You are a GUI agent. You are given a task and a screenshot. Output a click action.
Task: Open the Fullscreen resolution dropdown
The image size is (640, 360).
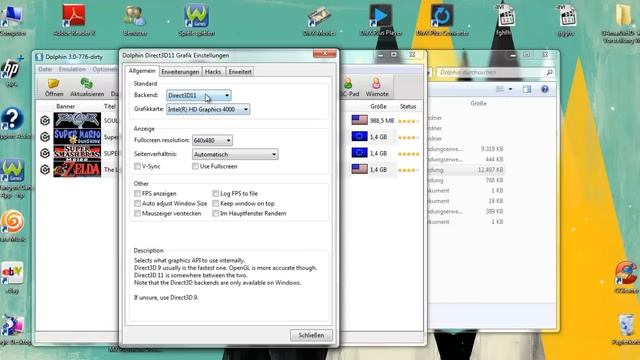pyautogui.click(x=212, y=140)
